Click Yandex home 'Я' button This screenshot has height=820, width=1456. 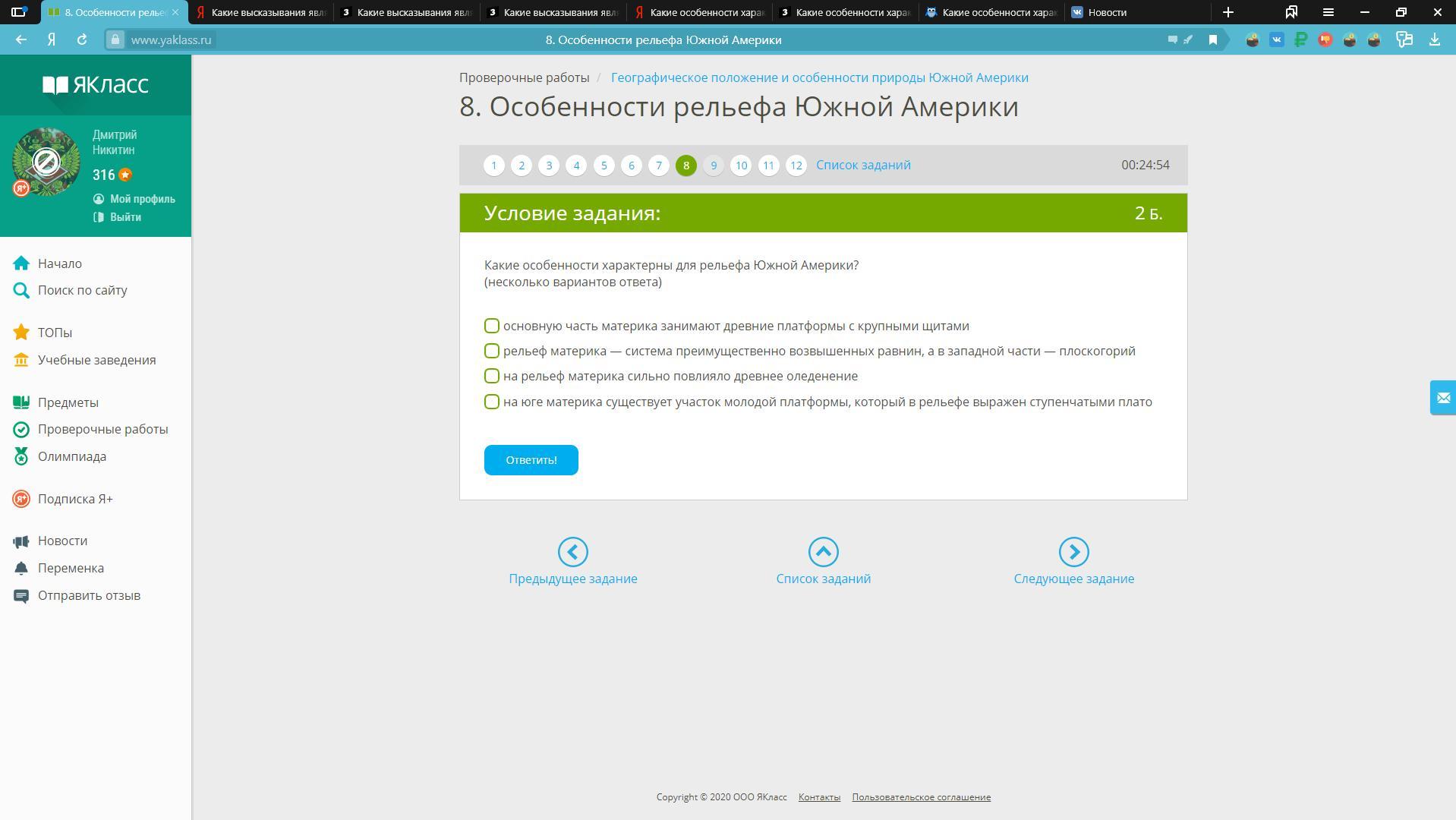tap(52, 39)
